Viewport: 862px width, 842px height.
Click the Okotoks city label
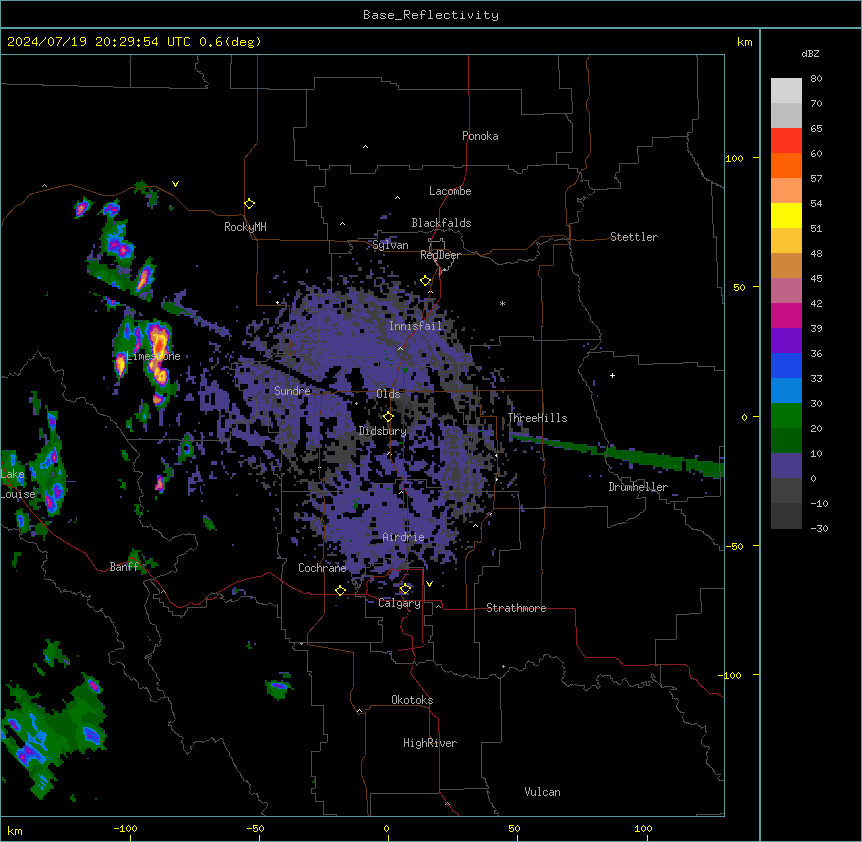(412, 700)
